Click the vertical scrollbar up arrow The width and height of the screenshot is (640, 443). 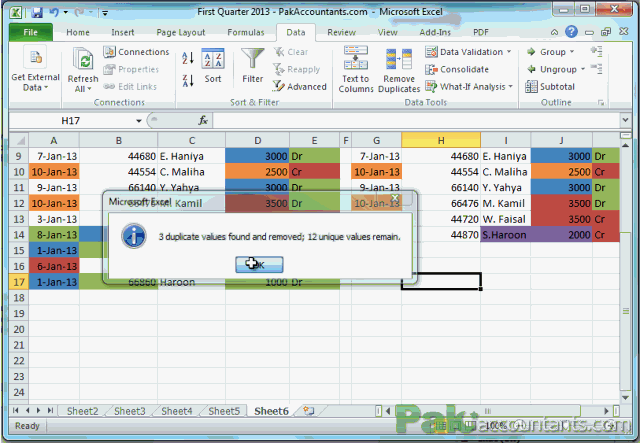(625, 145)
